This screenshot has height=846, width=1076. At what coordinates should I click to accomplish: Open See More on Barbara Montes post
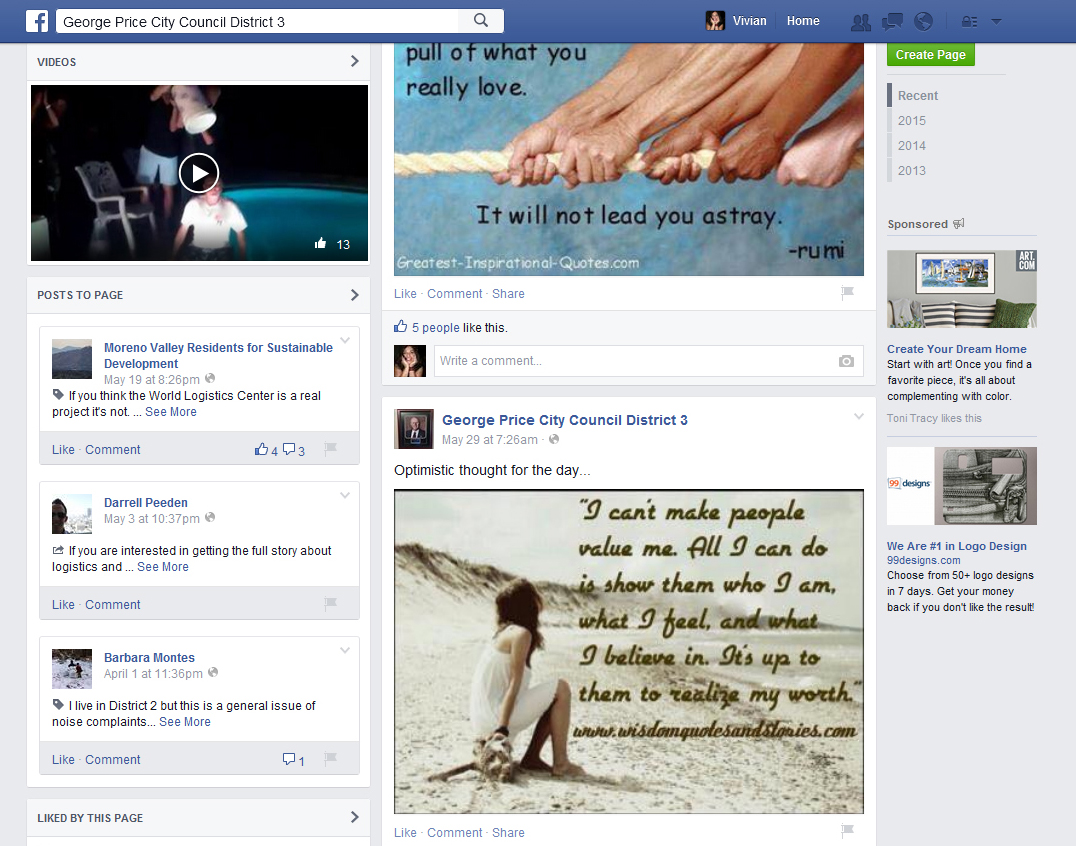coord(185,722)
